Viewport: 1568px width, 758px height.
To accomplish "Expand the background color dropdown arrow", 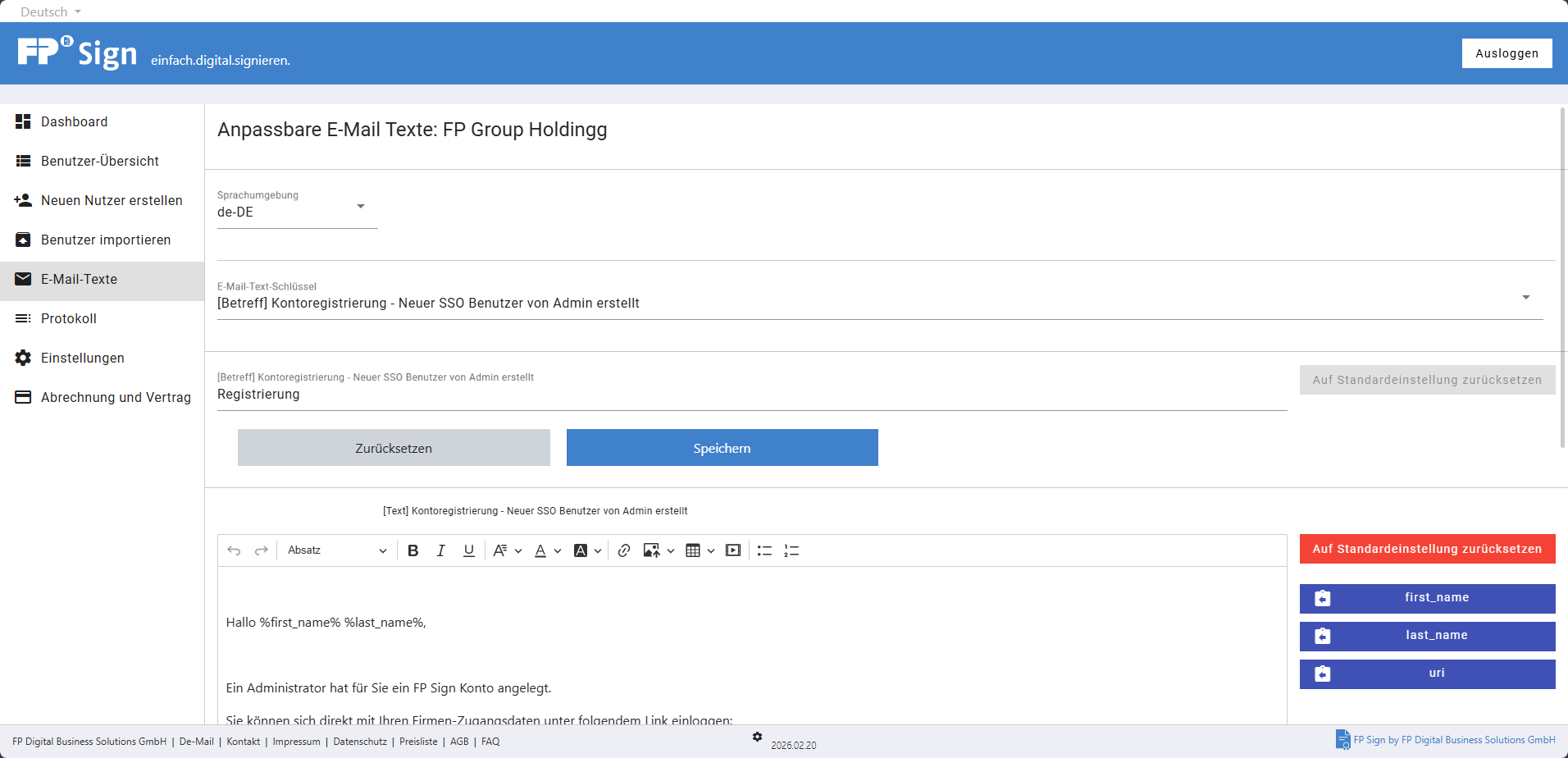I will 598,551.
